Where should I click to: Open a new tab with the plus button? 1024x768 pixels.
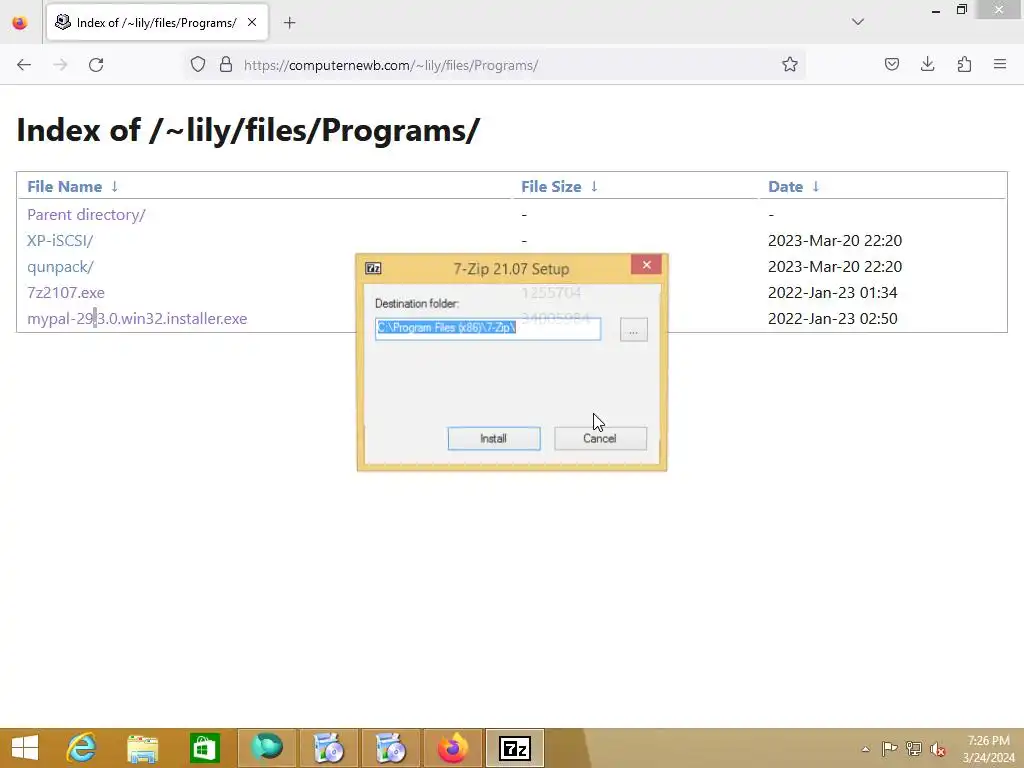click(289, 23)
